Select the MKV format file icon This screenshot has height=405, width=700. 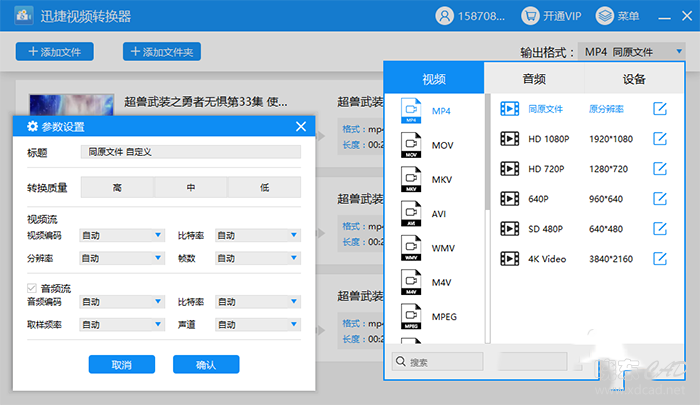click(x=411, y=180)
